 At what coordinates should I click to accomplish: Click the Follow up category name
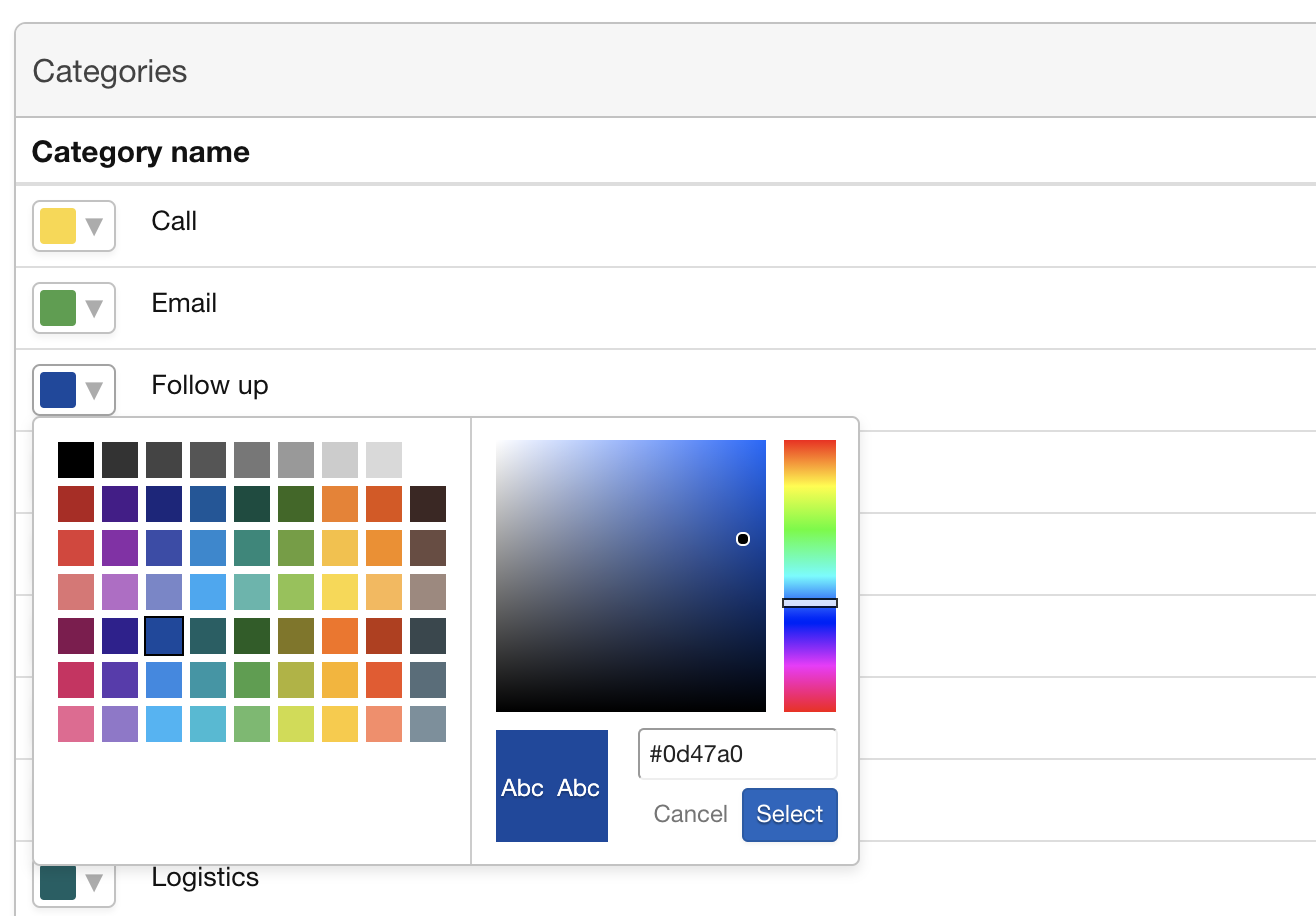point(210,385)
